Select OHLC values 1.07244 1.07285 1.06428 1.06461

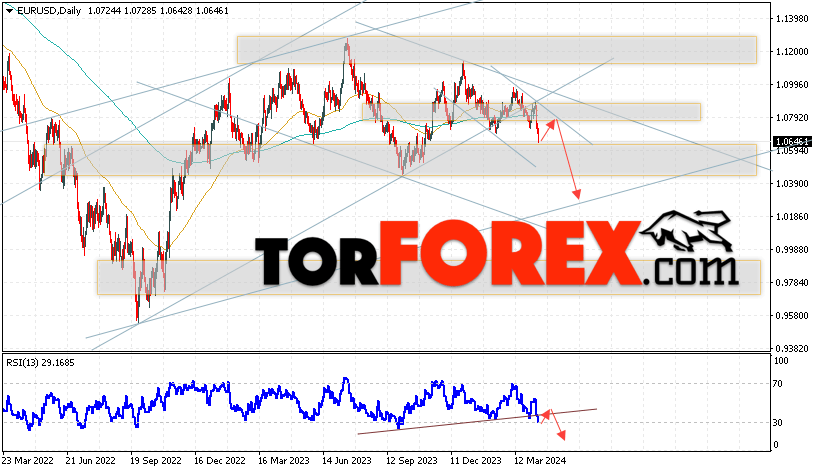(158, 11)
